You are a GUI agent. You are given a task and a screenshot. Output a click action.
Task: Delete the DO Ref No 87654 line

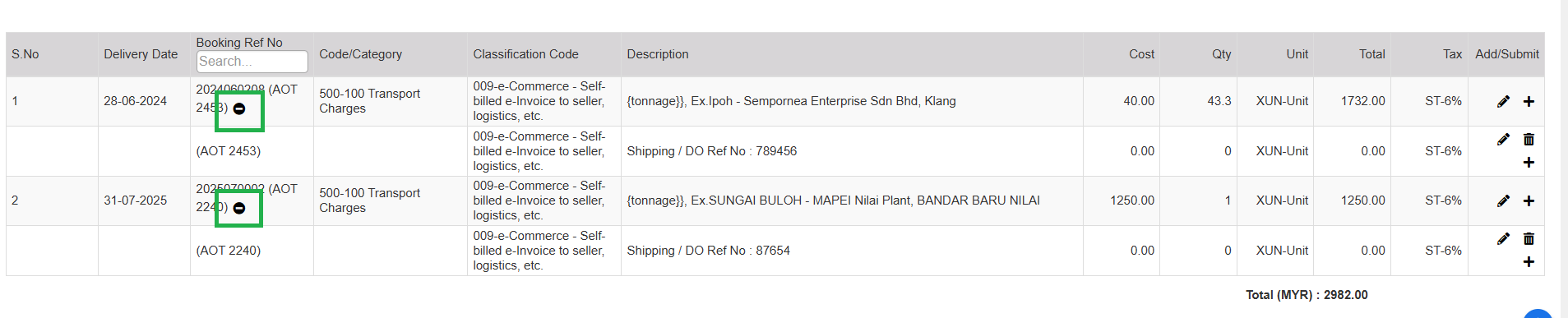(x=1529, y=239)
